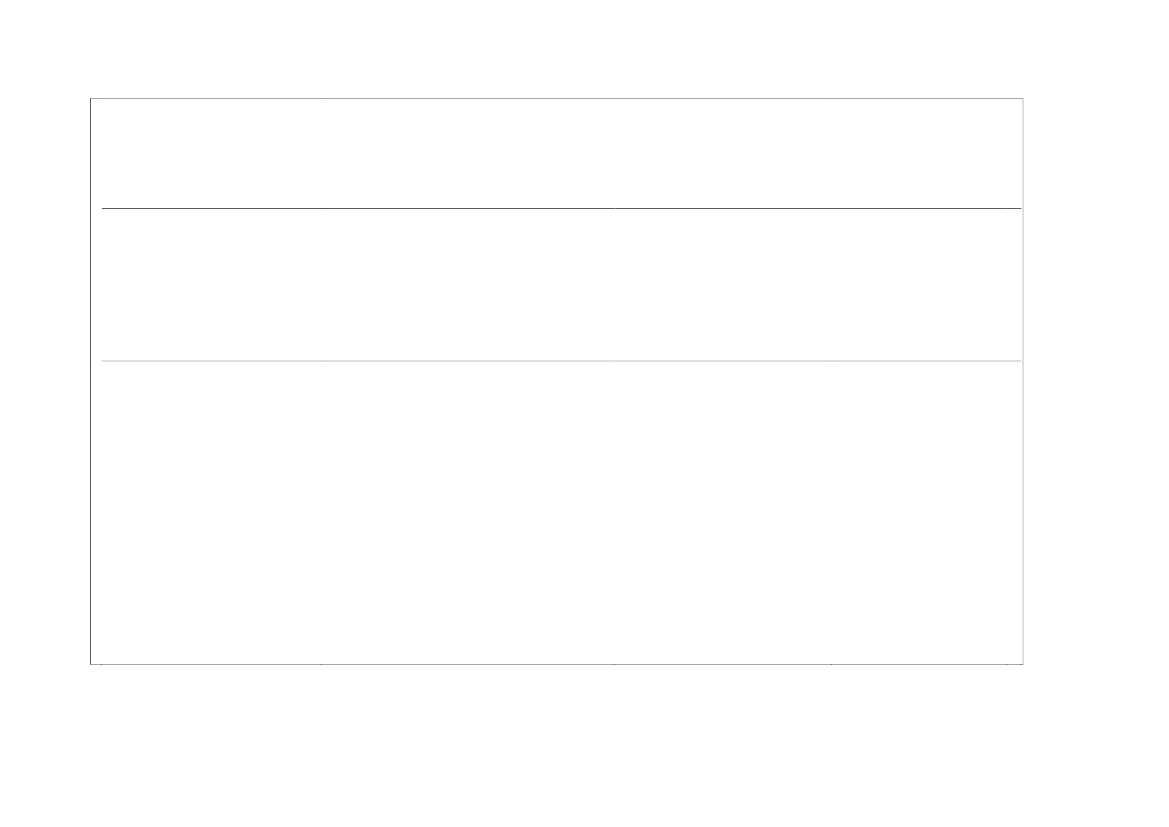Screen dimensions: 1169x827
Task: Click the first tick mark on the bottom axis
Action: click(x=102, y=663)
